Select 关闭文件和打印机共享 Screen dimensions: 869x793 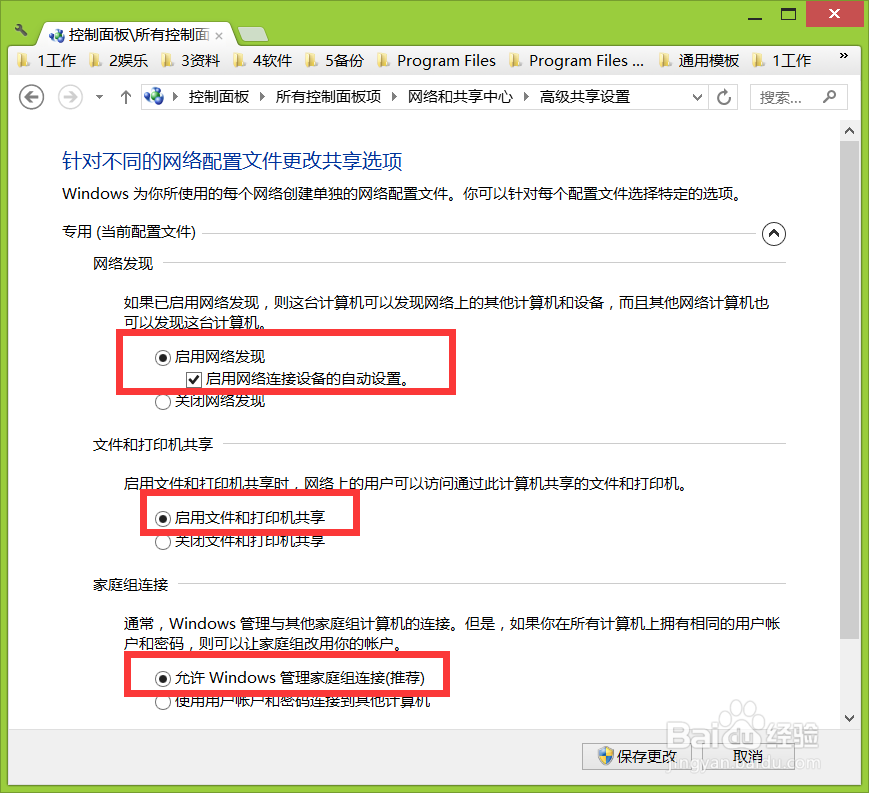tap(162, 542)
